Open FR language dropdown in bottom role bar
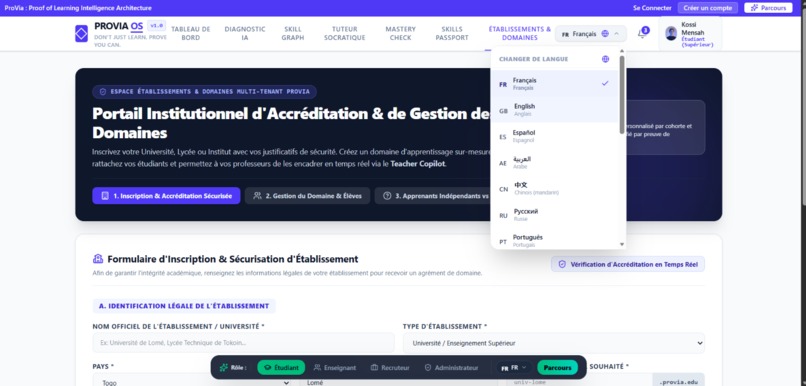Screen dimensions: 806x386 514,367
